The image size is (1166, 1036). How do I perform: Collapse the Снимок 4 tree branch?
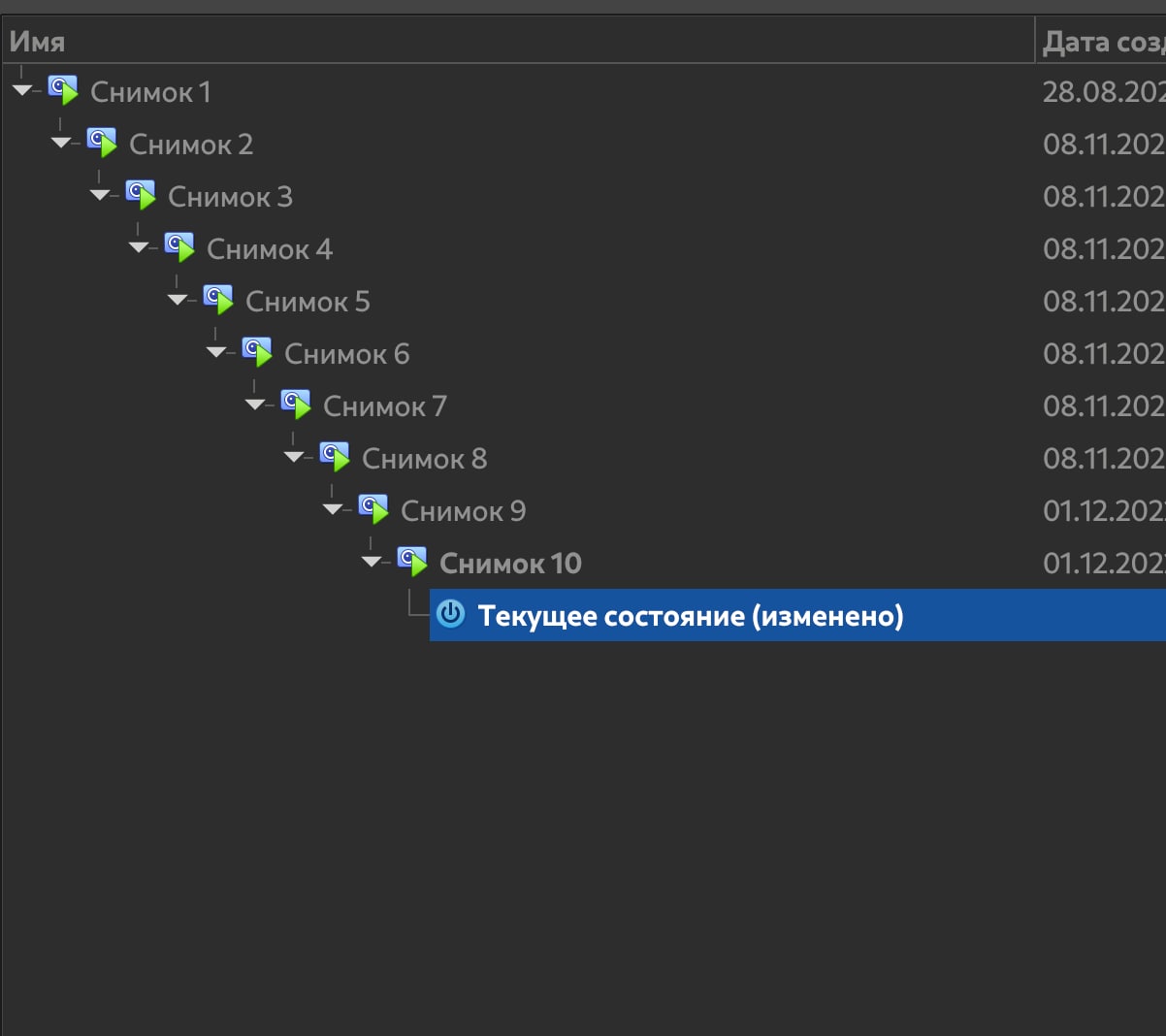pos(138,248)
